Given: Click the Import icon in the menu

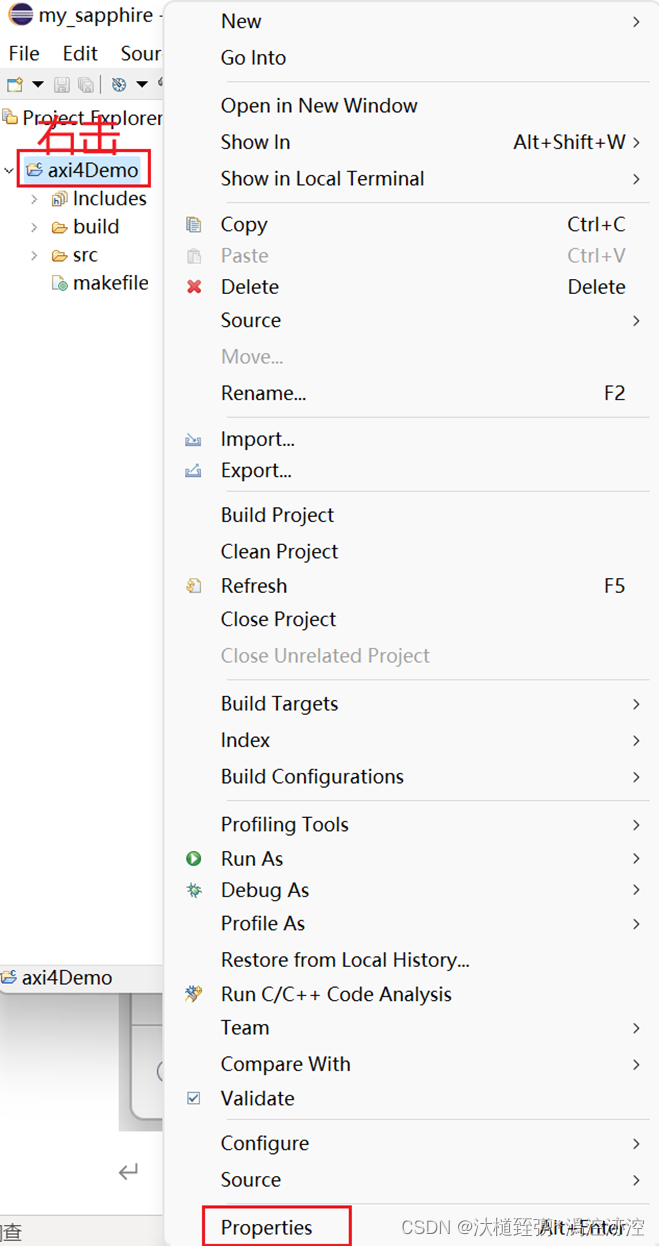Looking at the screenshot, I should click(194, 440).
